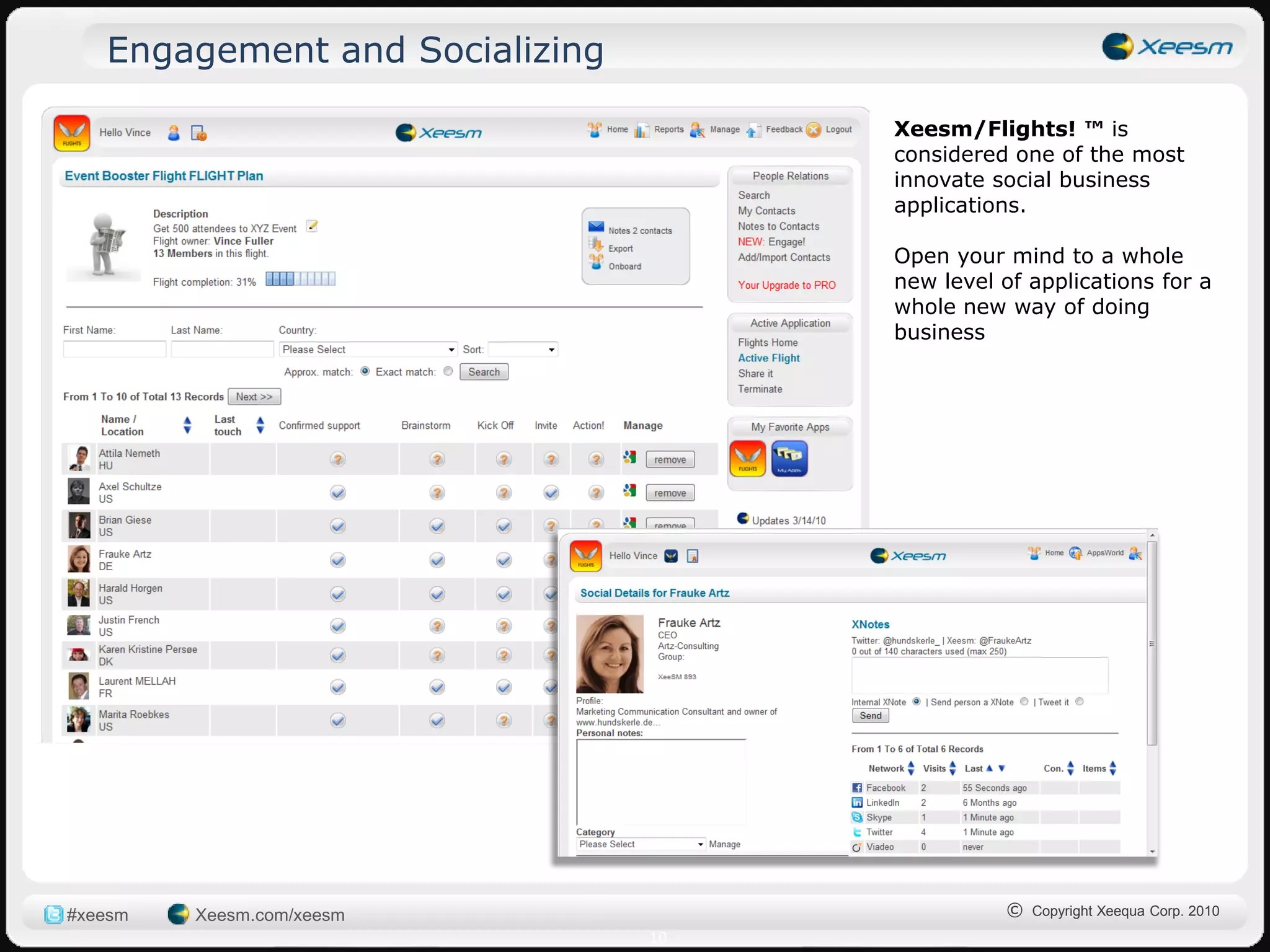Click the edit pencil icon beside description

point(313,226)
